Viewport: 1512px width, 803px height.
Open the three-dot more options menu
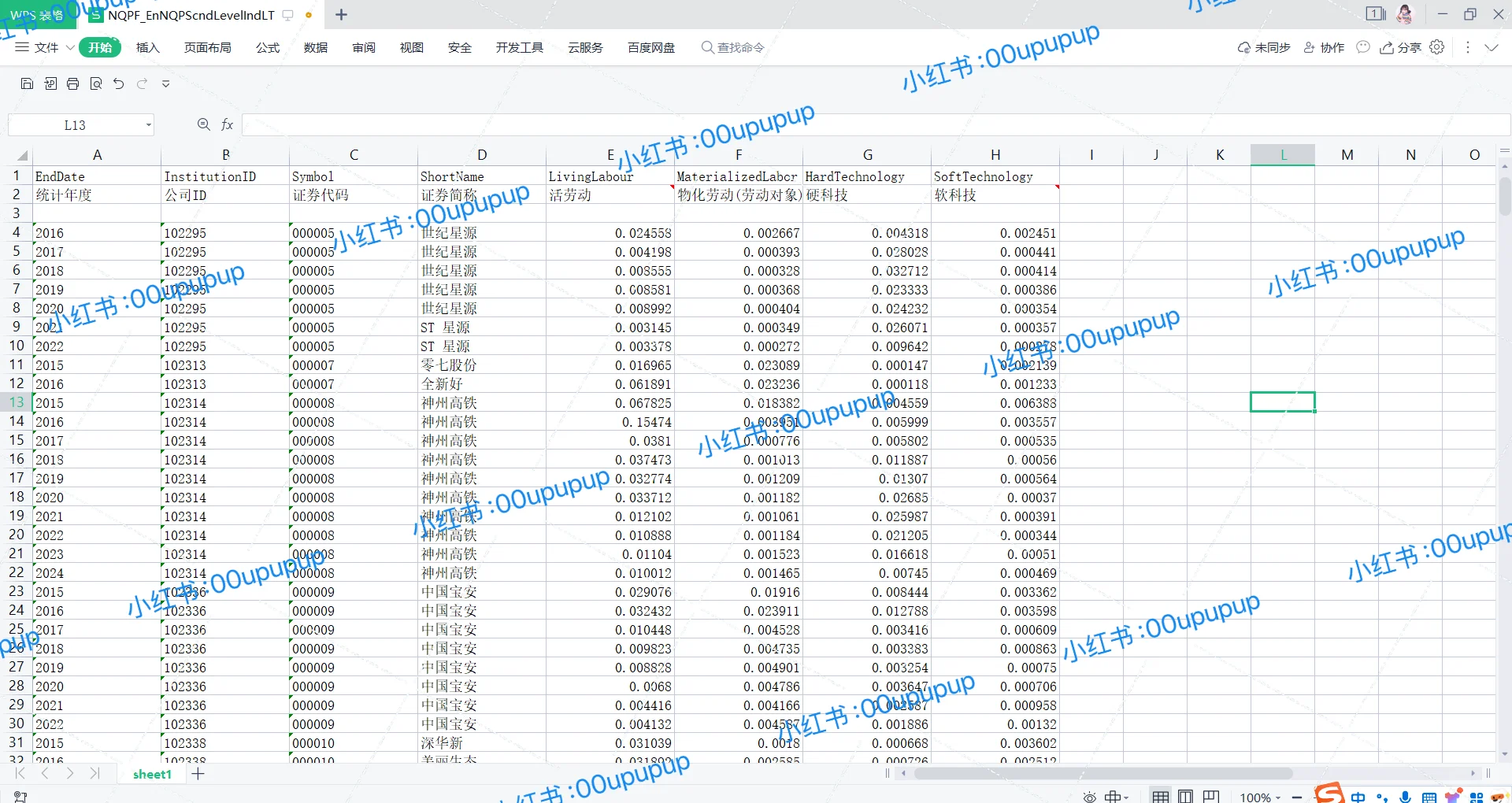point(1468,47)
